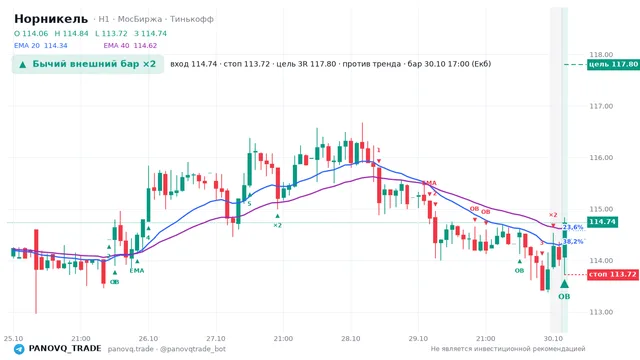Click the blue 38,2% retracement label
The width and height of the screenshot is (640, 360).
click(x=573, y=242)
